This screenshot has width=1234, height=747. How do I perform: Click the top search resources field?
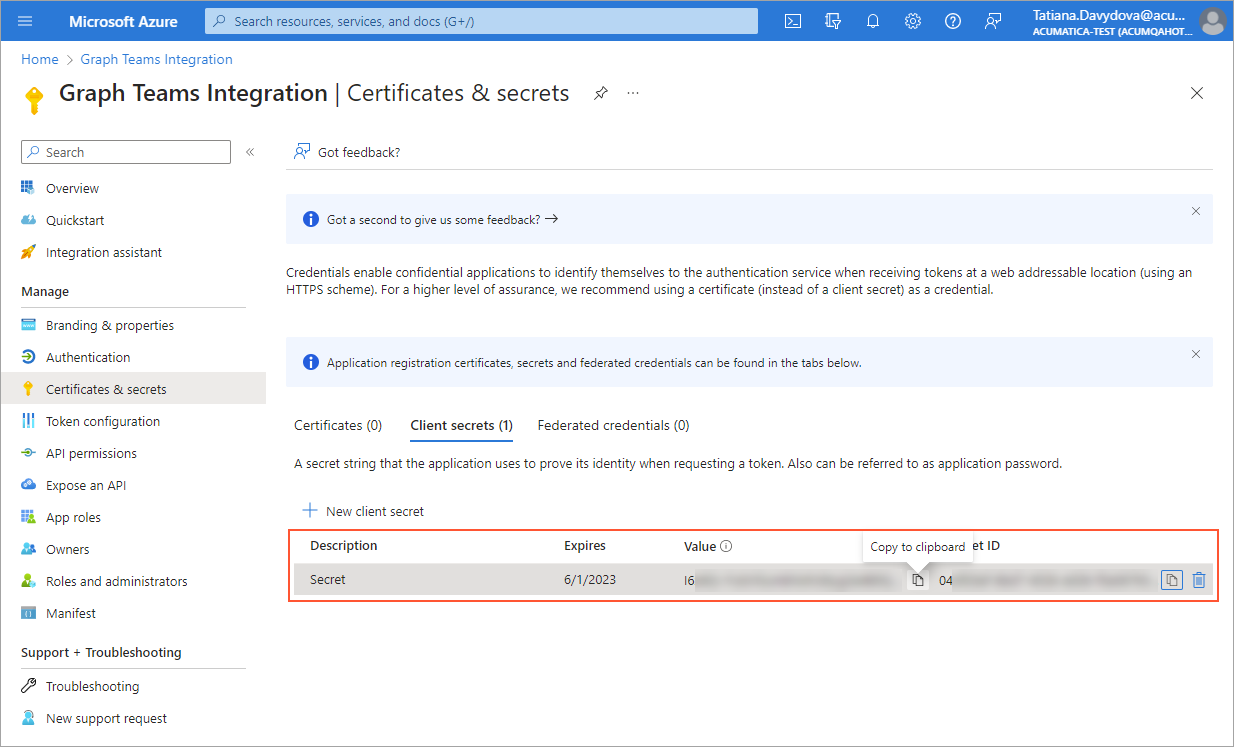click(480, 21)
